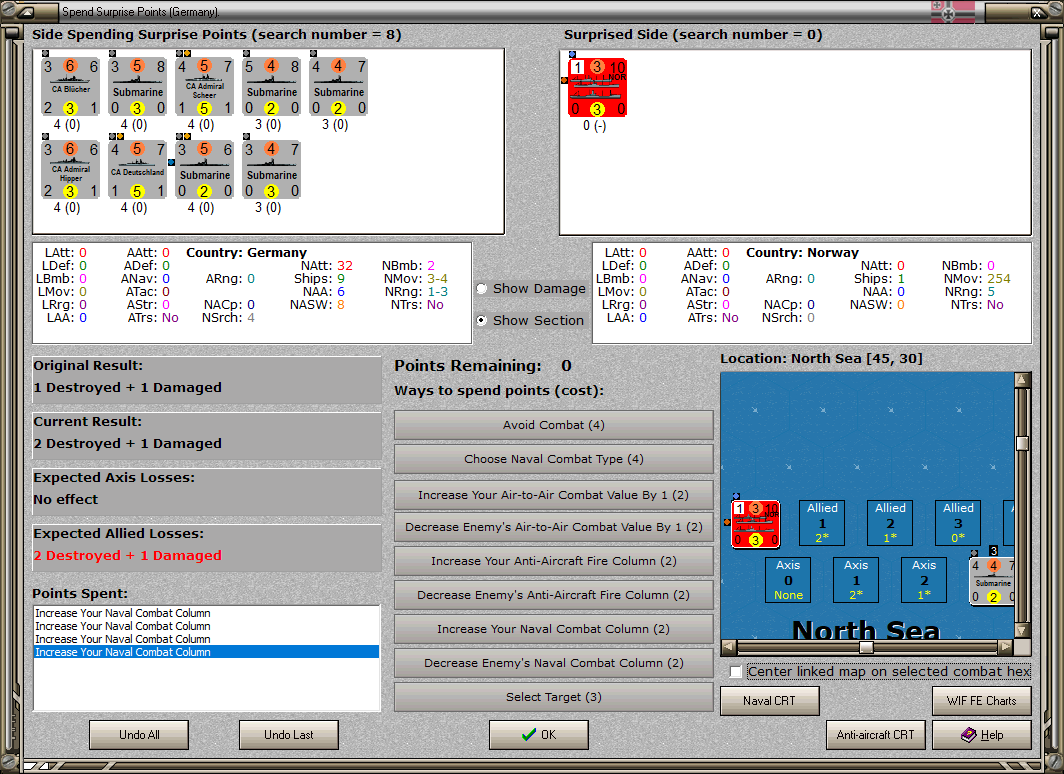1064x774 pixels.
Task: Select the CA Admiral Scheer unit counter
Action: tap(204, 87)
